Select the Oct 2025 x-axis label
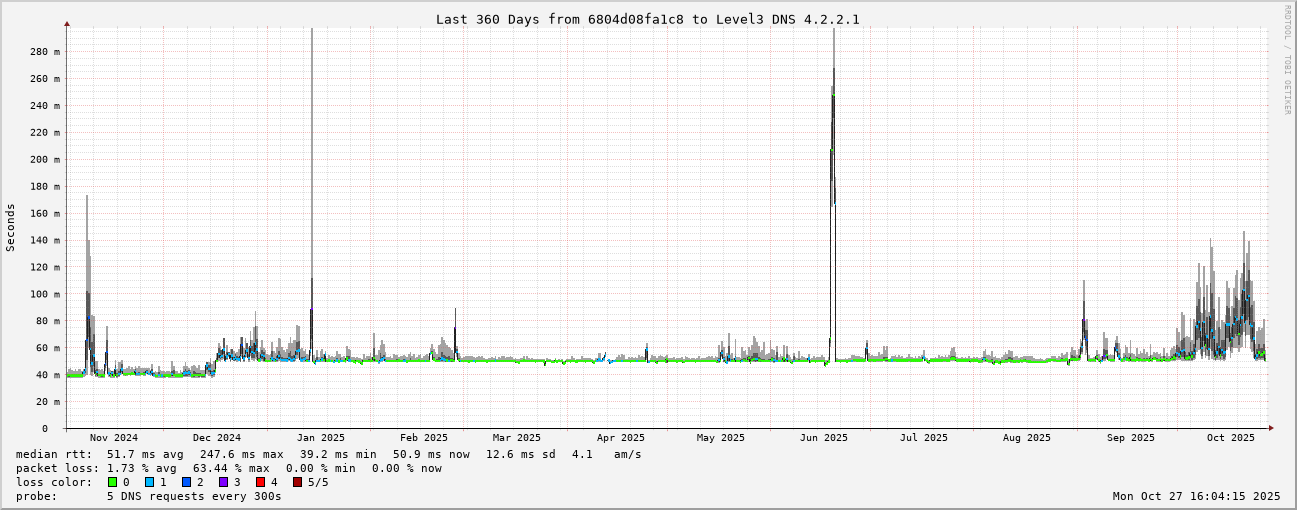The image size is (1297, 510). pyautogui.click(x=1230, y=438)
